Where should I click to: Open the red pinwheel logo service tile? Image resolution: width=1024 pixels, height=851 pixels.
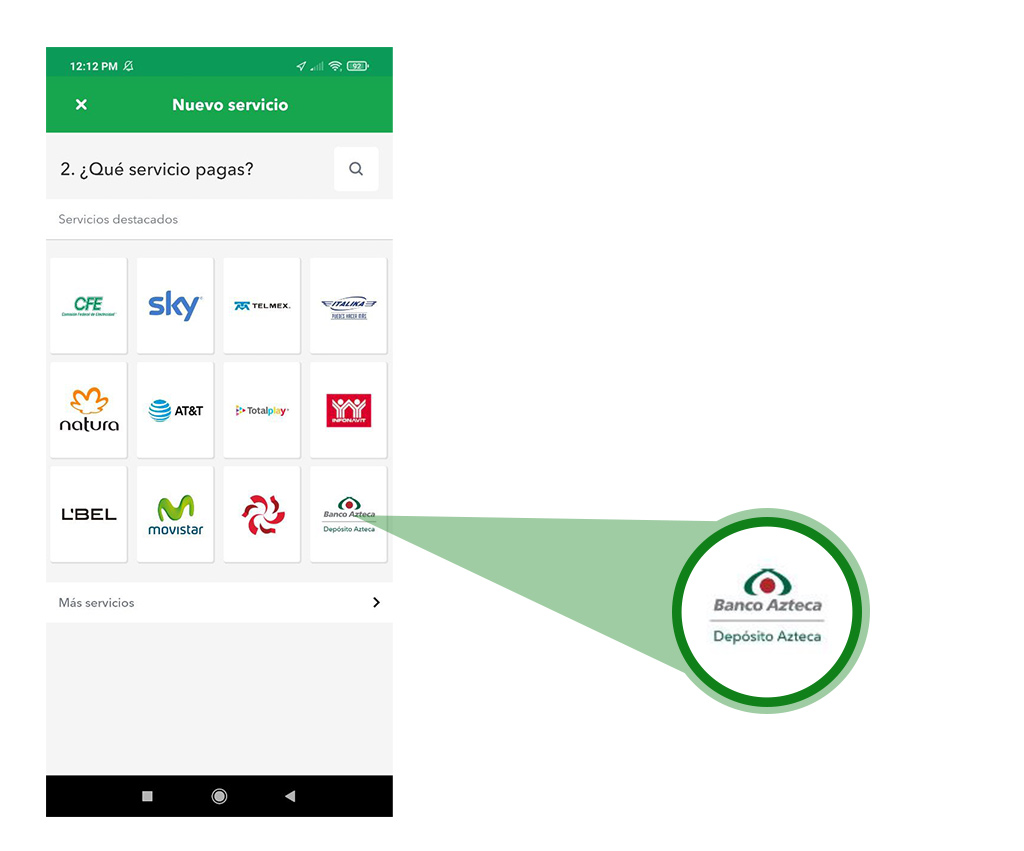coord(262,514)
